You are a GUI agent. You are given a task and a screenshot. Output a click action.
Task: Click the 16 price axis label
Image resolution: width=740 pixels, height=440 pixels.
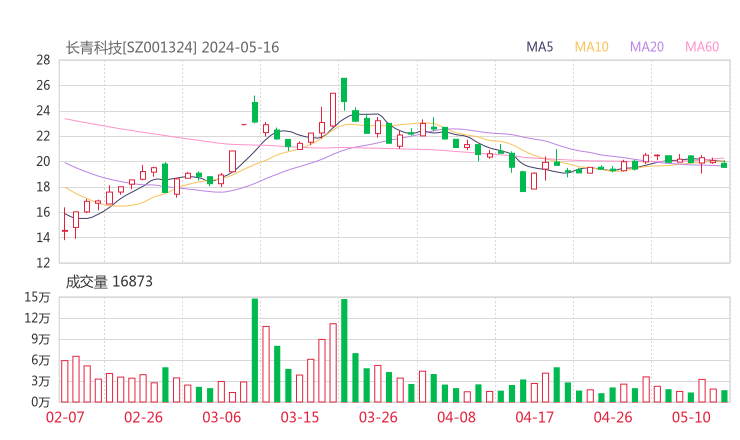[x=43, y=212]
